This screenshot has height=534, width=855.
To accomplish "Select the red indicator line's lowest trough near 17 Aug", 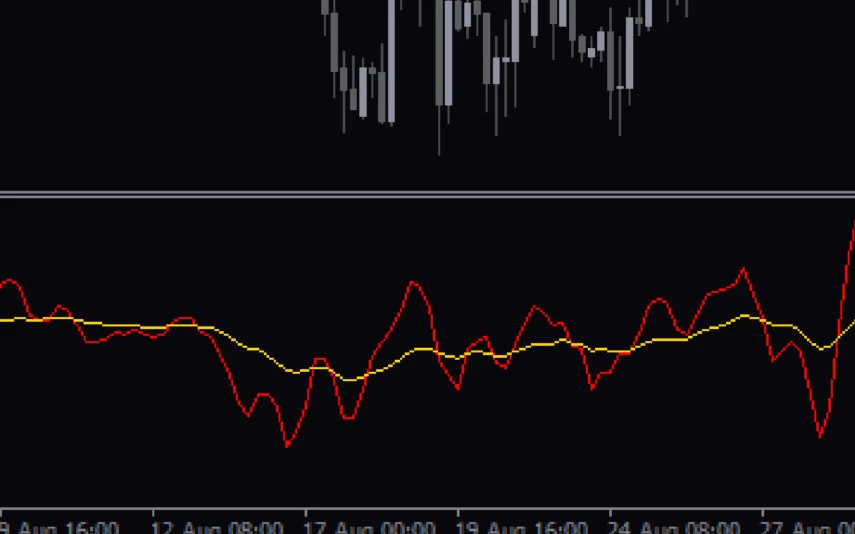I will [287, 445].
